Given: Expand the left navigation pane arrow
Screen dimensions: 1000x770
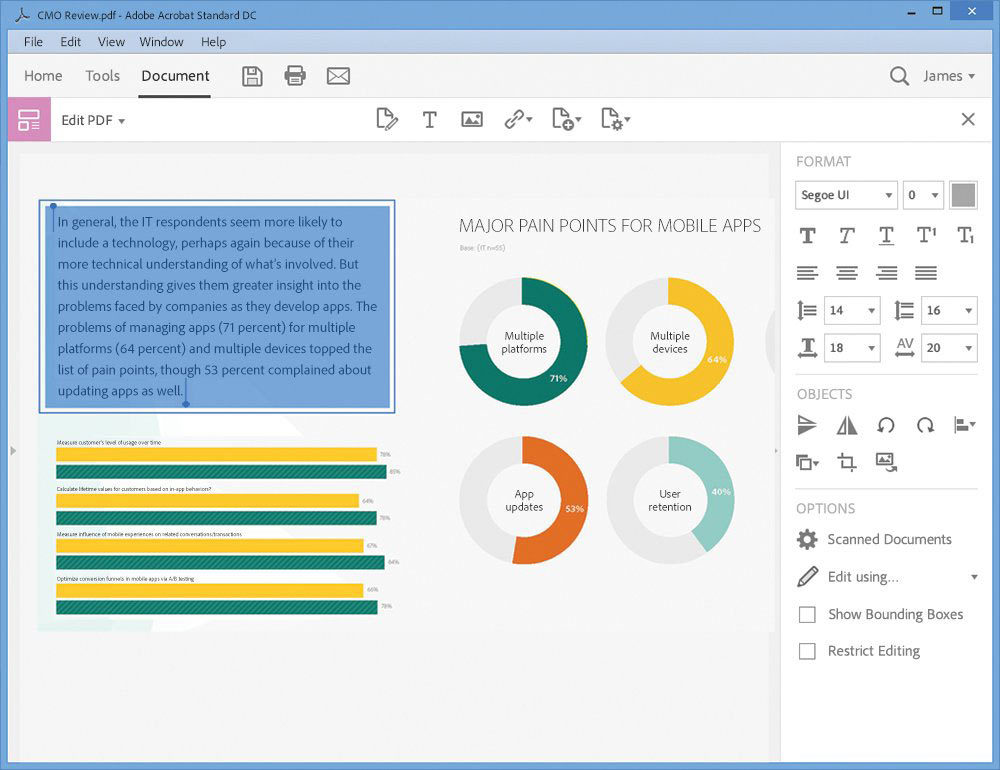Looking at the screenshot, I should click(x=13, y=451).
